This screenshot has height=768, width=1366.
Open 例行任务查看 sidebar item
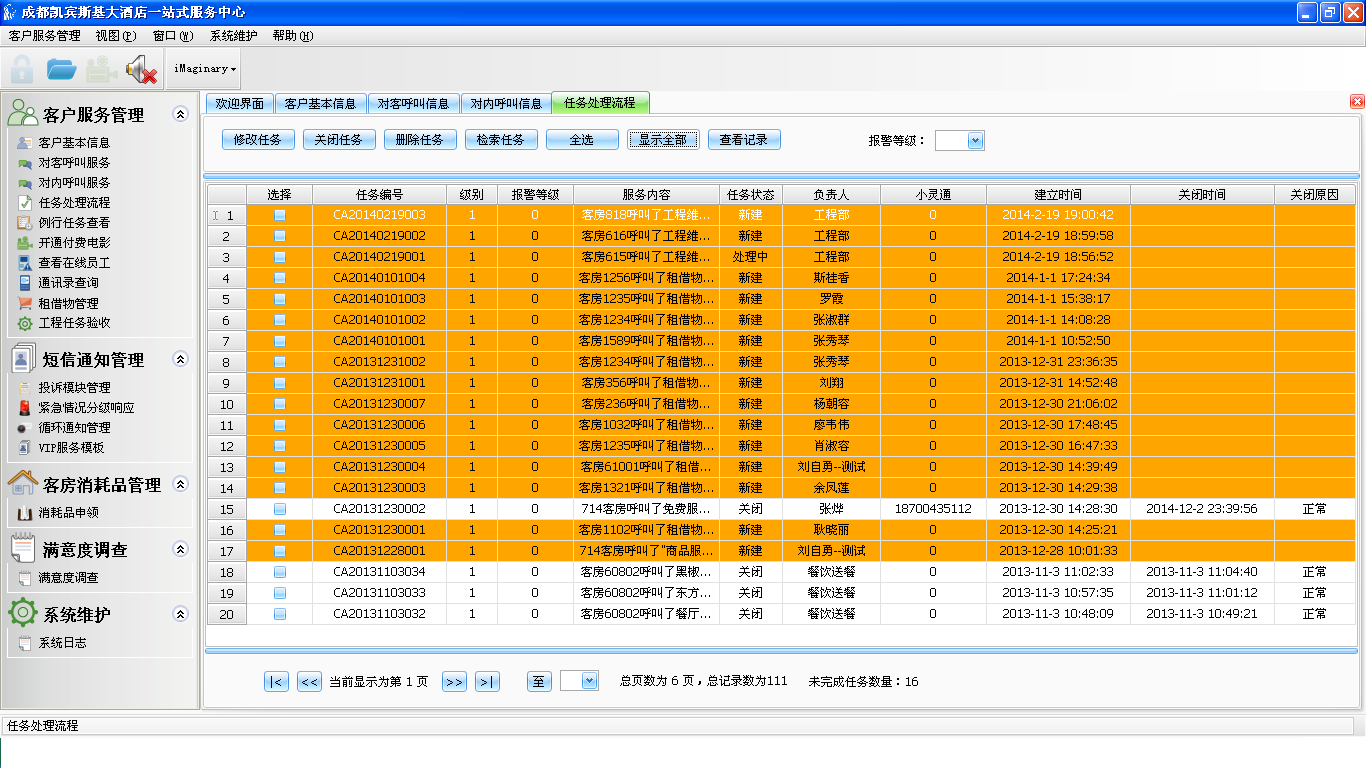coord(74,223)
